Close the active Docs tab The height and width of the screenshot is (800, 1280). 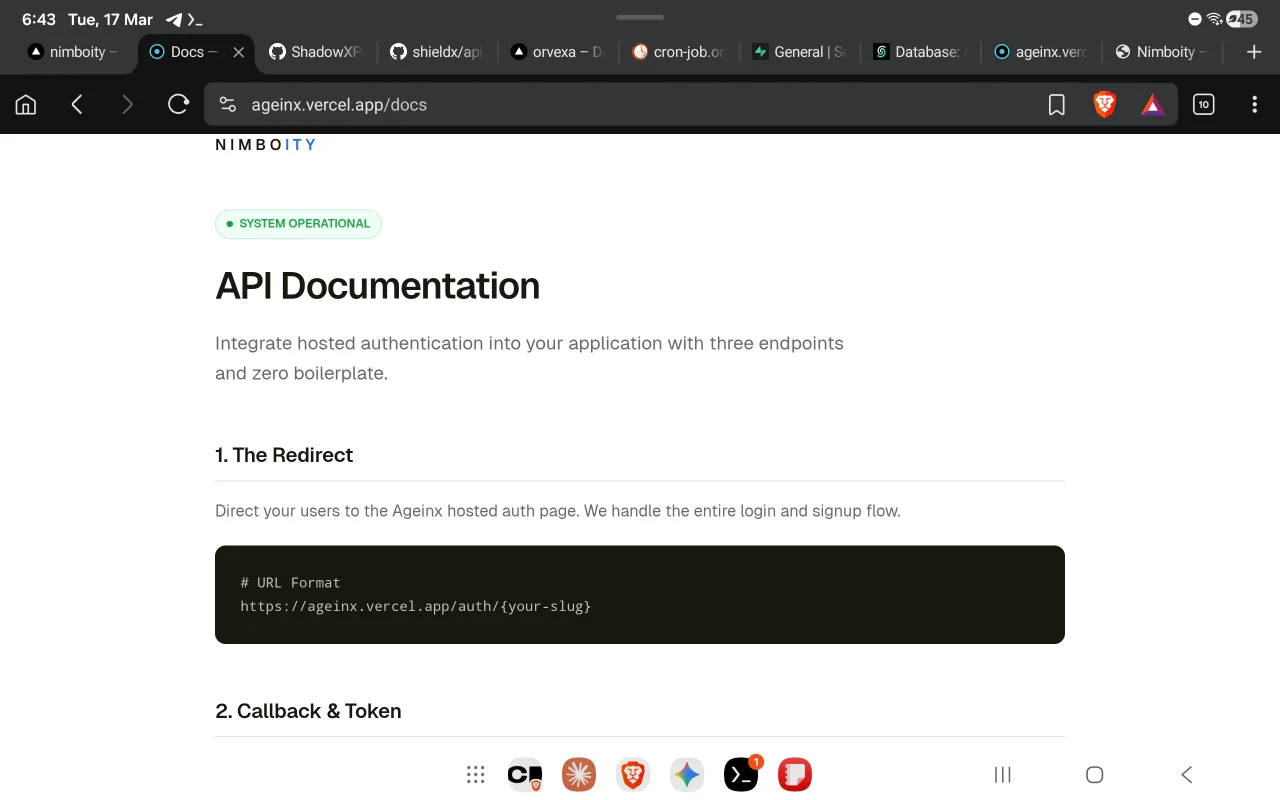point(238,52)
